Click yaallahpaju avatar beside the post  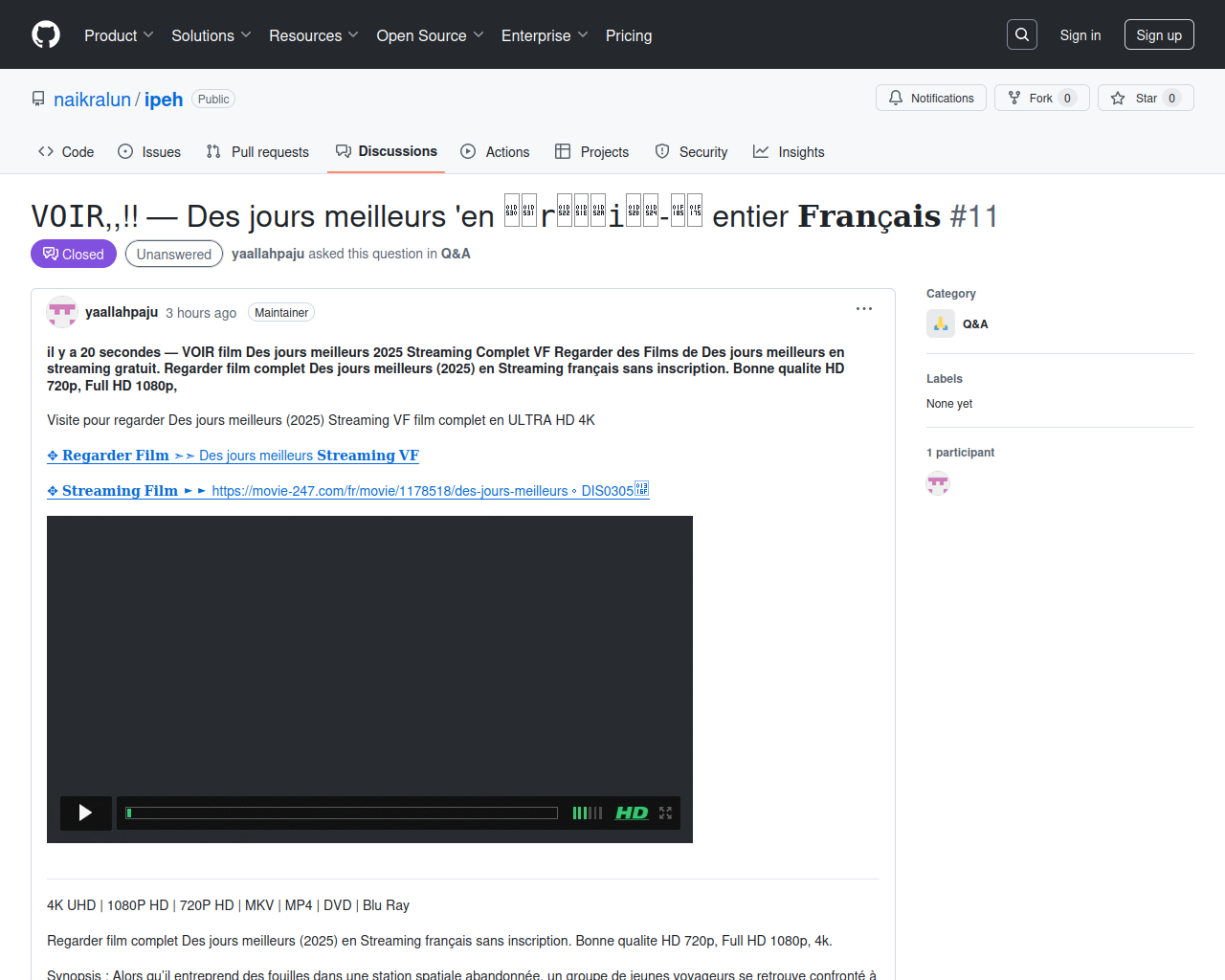(x=62, y=312)
